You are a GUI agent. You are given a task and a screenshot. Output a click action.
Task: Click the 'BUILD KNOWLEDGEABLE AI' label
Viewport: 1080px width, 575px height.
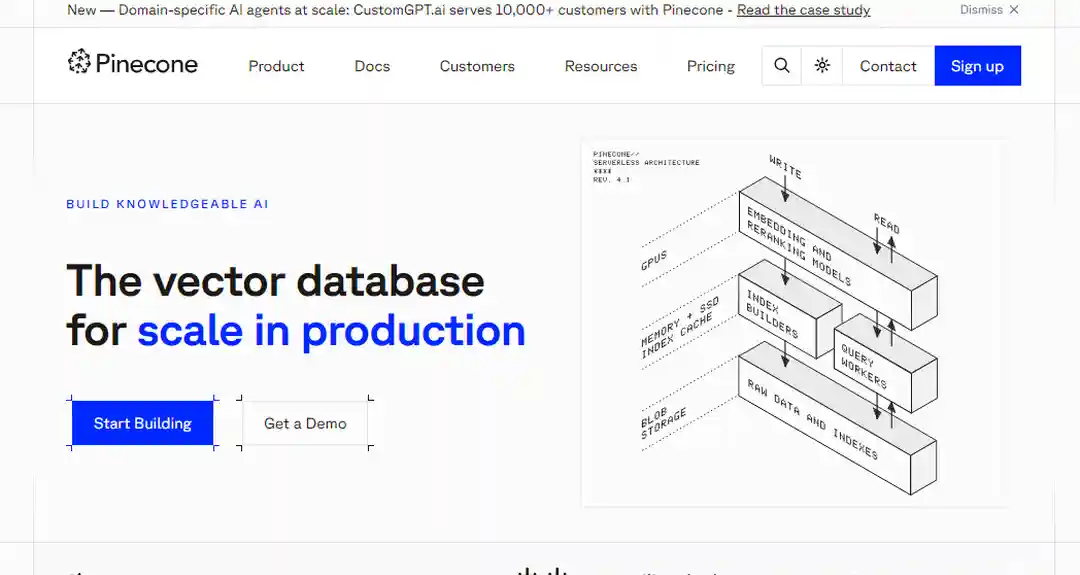point(167,204)
